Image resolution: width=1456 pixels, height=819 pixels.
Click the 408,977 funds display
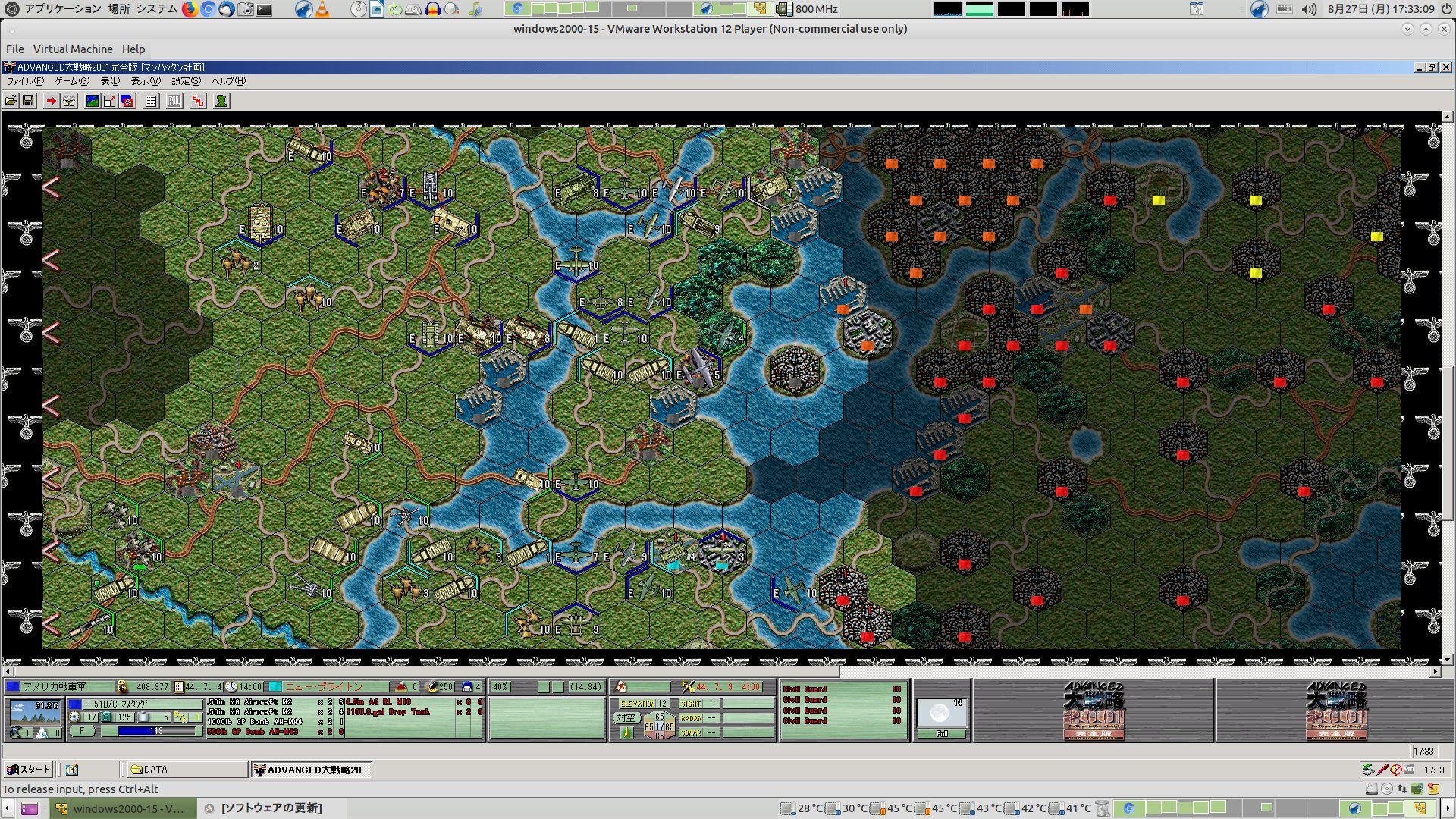coord(148,687)
